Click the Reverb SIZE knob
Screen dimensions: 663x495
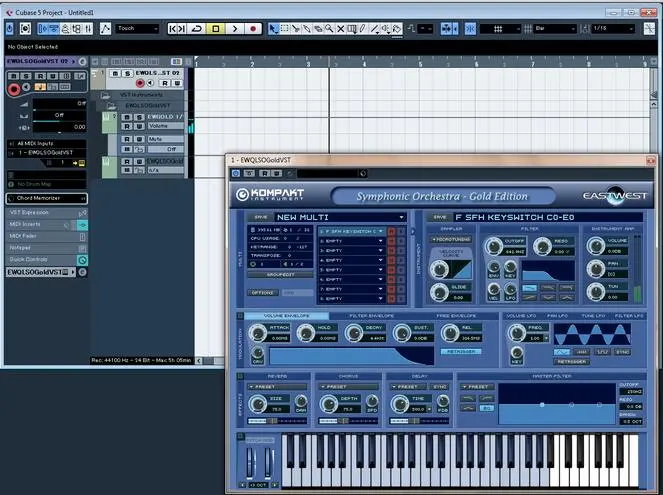click(x=257, y=404)
